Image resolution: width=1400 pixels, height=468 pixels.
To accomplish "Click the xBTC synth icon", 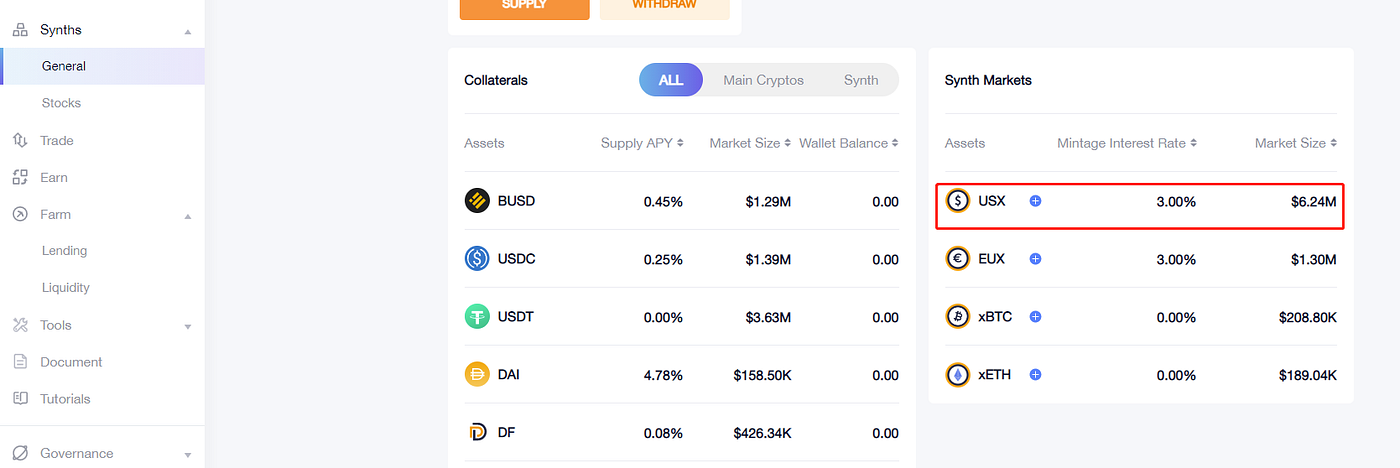I will tap(958, 317).
